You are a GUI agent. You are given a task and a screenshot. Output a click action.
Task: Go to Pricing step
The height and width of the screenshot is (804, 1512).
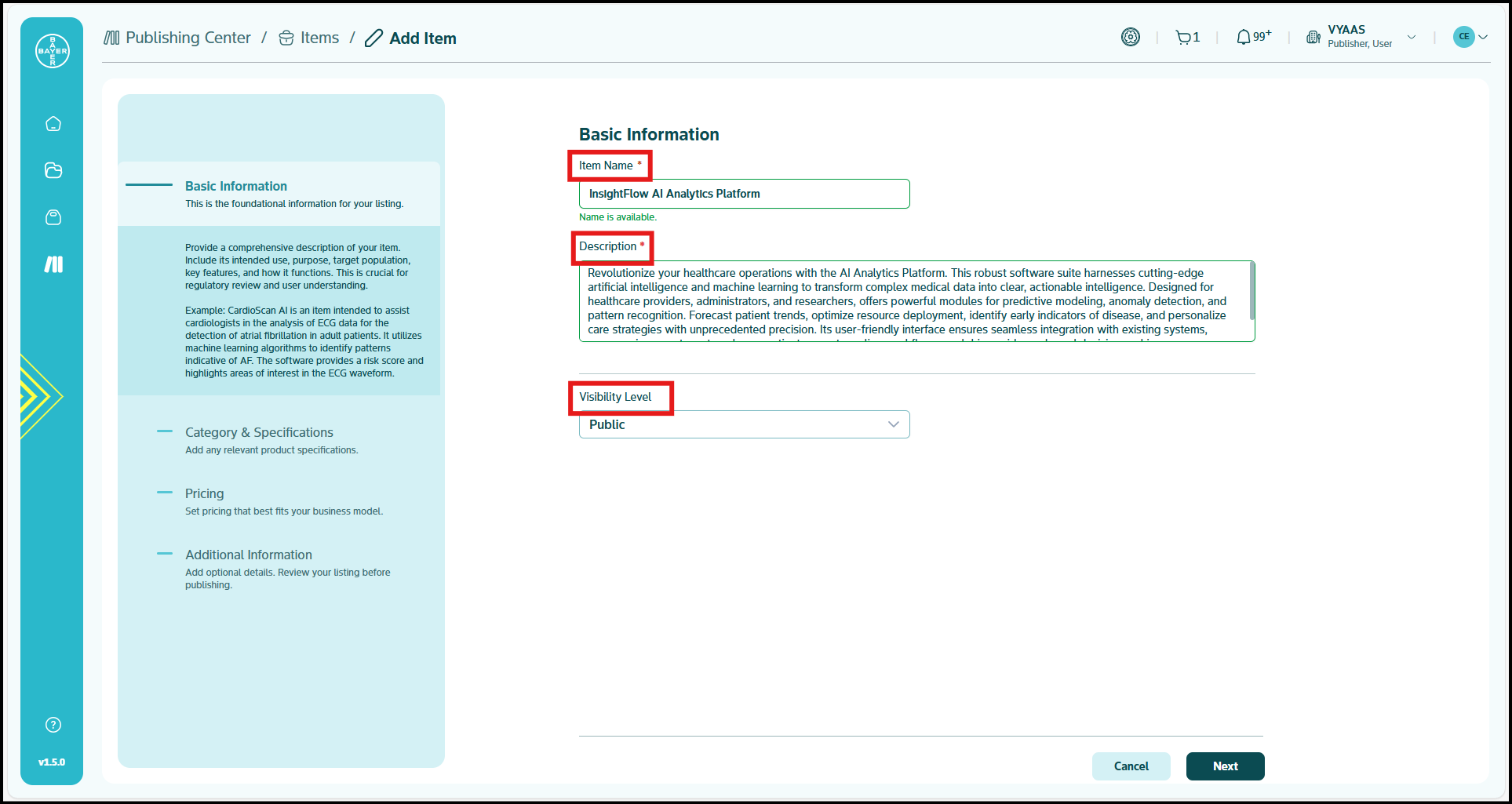pos(204,493)
